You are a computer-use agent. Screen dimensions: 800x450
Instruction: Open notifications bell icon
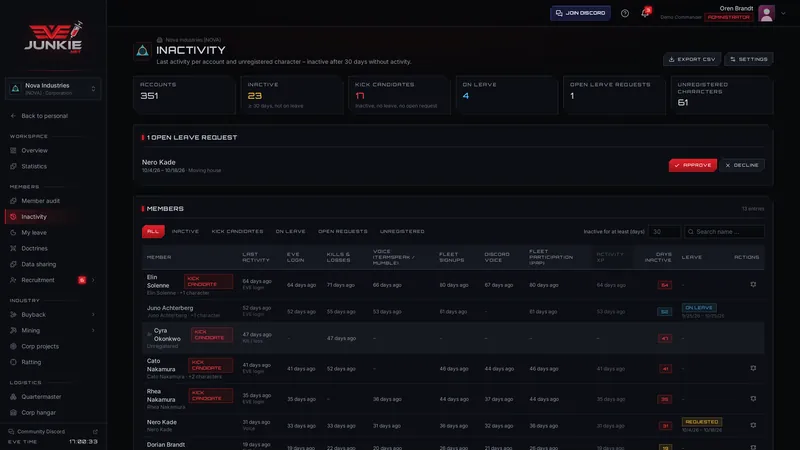(645, 13)
